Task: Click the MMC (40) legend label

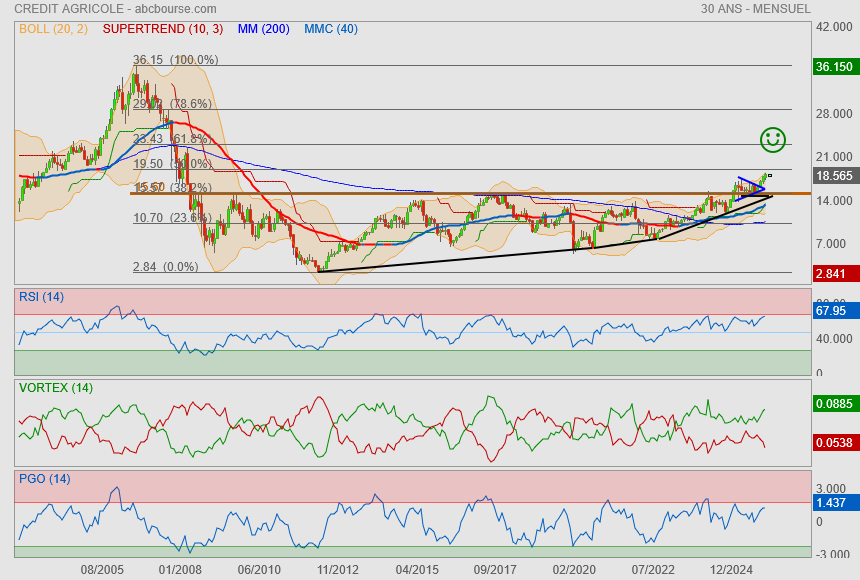Action: click(330, 29)
